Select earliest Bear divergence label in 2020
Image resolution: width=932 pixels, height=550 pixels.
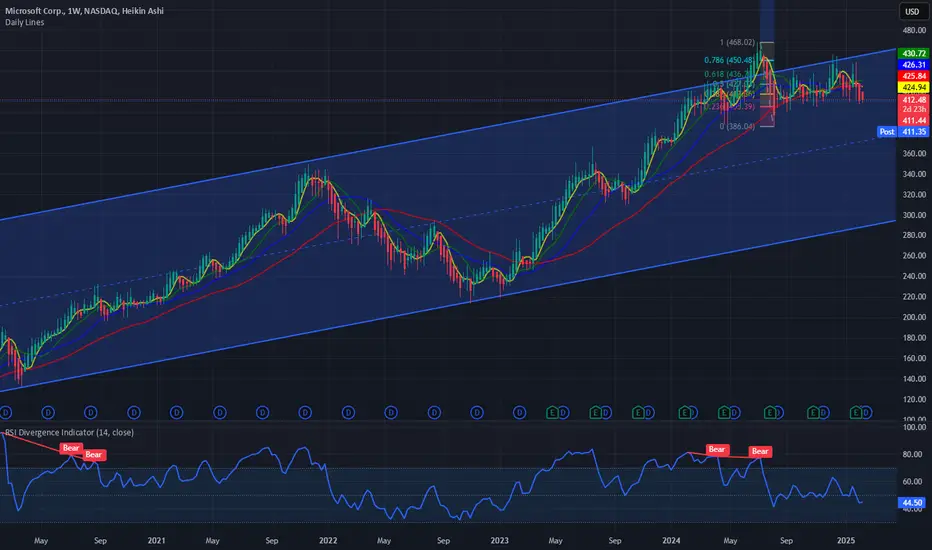coord(71,448)
